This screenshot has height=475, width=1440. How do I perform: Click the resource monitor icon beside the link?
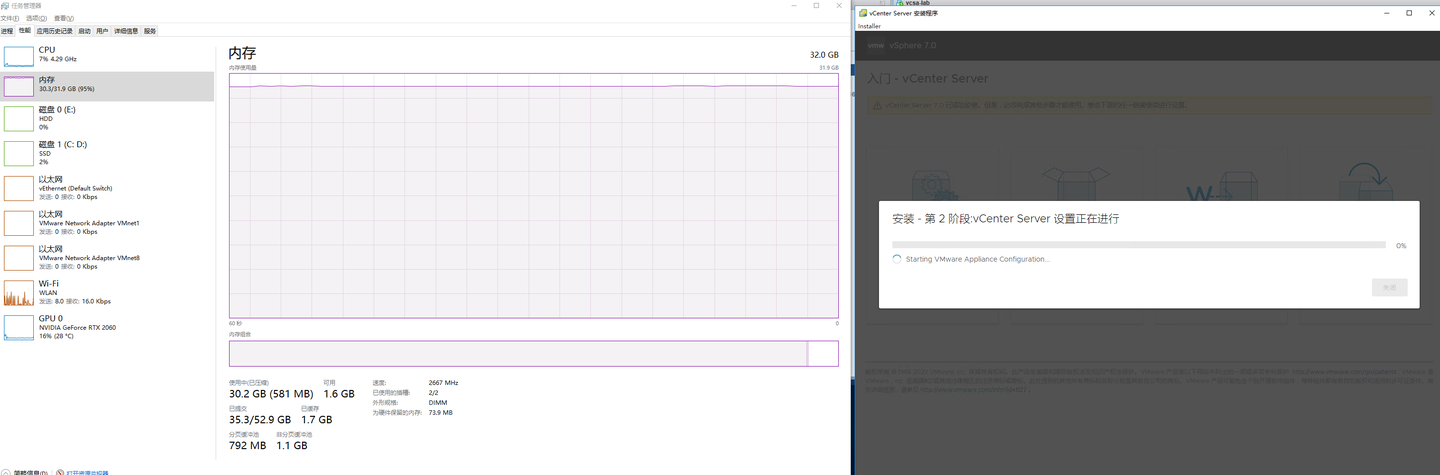(60, 472)
